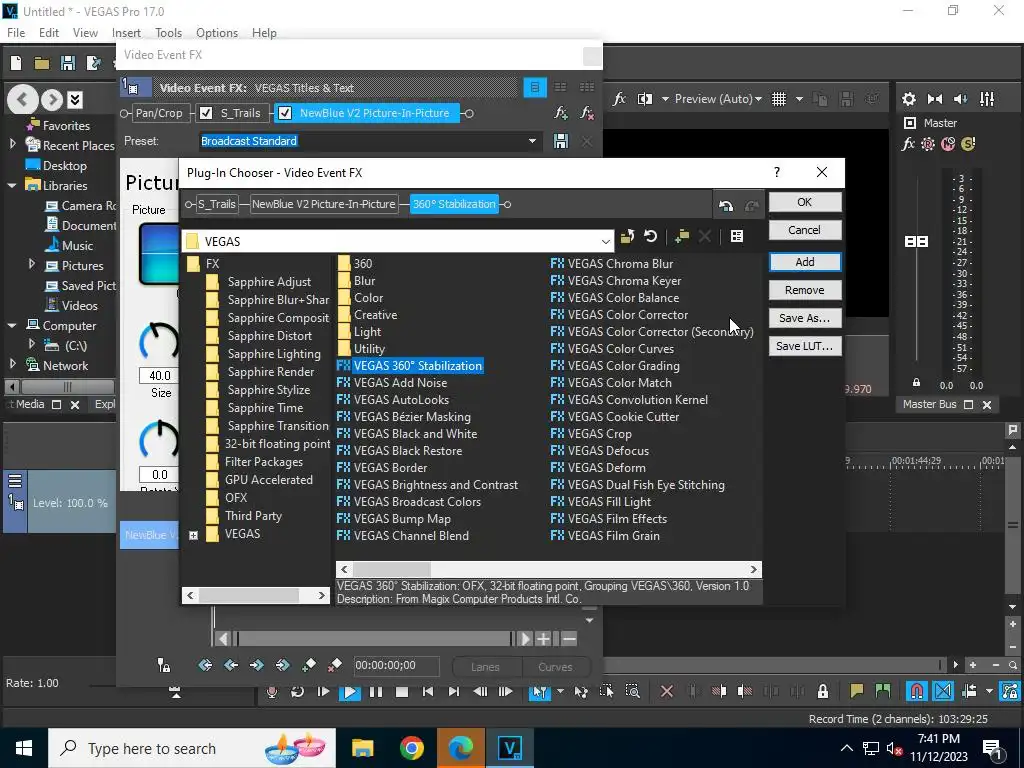Click the Save project toolbar icon
Screen dimensions: 1024x768
tap(67, 63)
